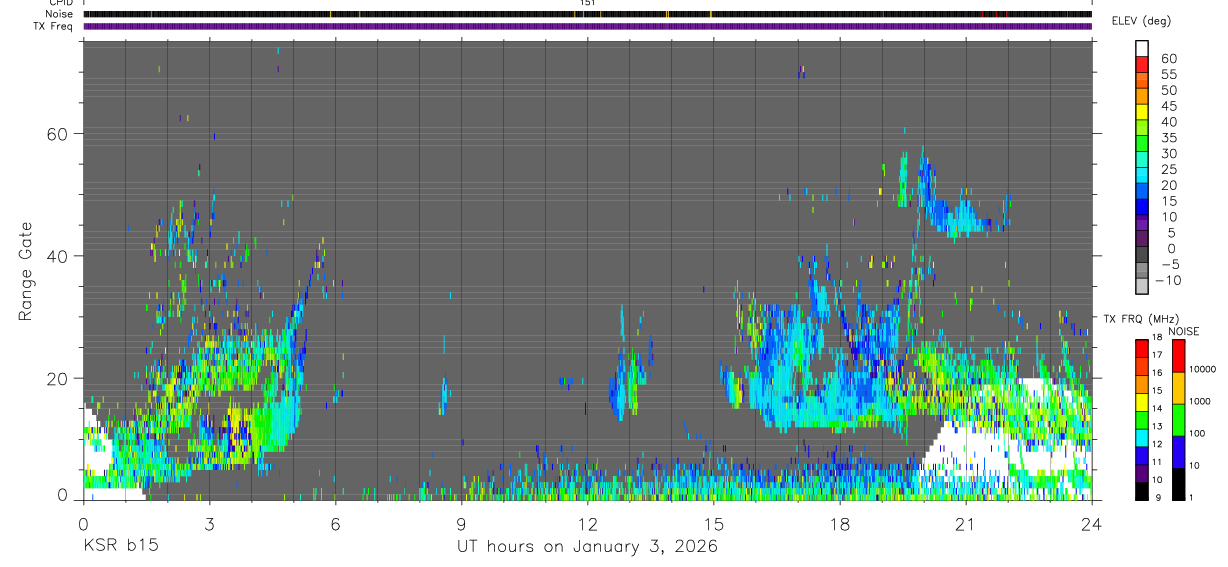This screenshot has width=1228, height=567.
Task: Click the NOISE legend heading
Action: point(1183,331)
